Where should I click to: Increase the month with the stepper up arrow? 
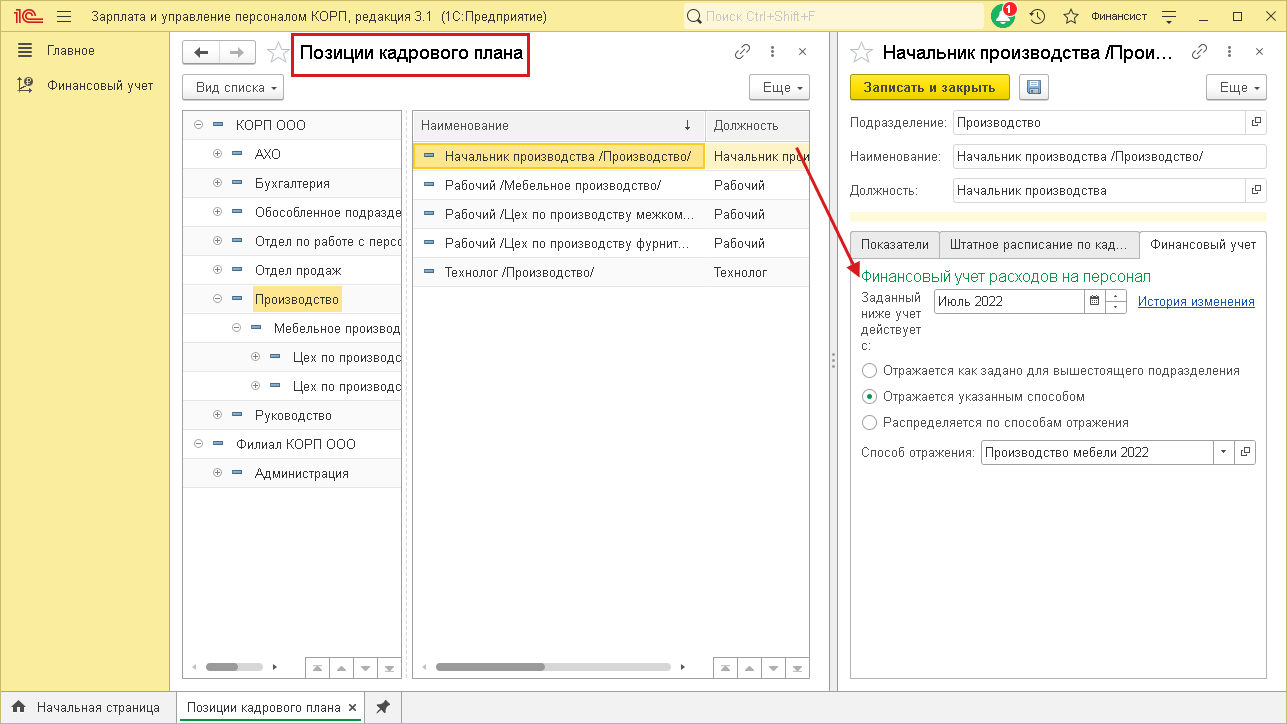tap(1116, 295)
